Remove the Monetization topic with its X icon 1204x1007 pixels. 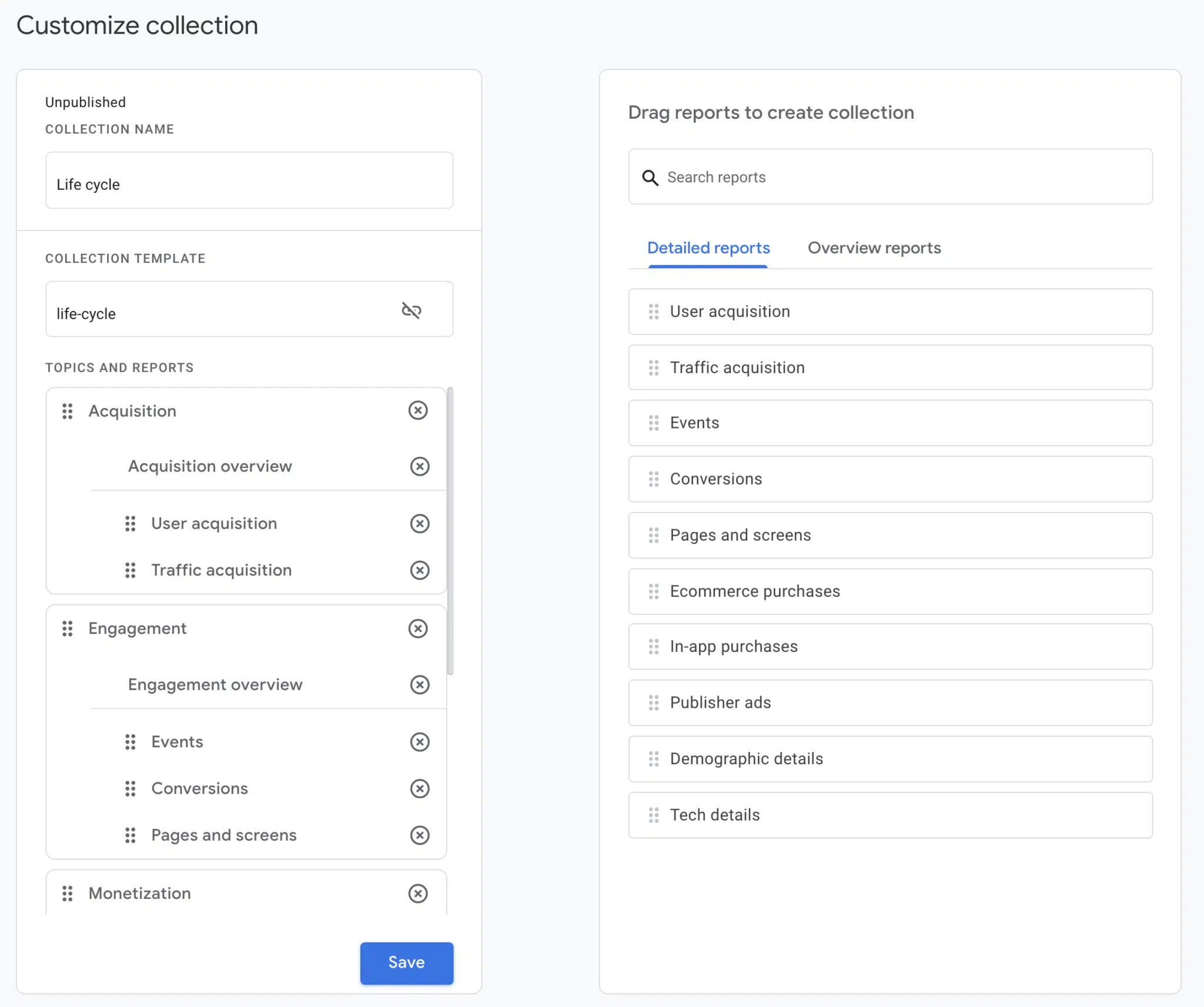pos(418,894)
